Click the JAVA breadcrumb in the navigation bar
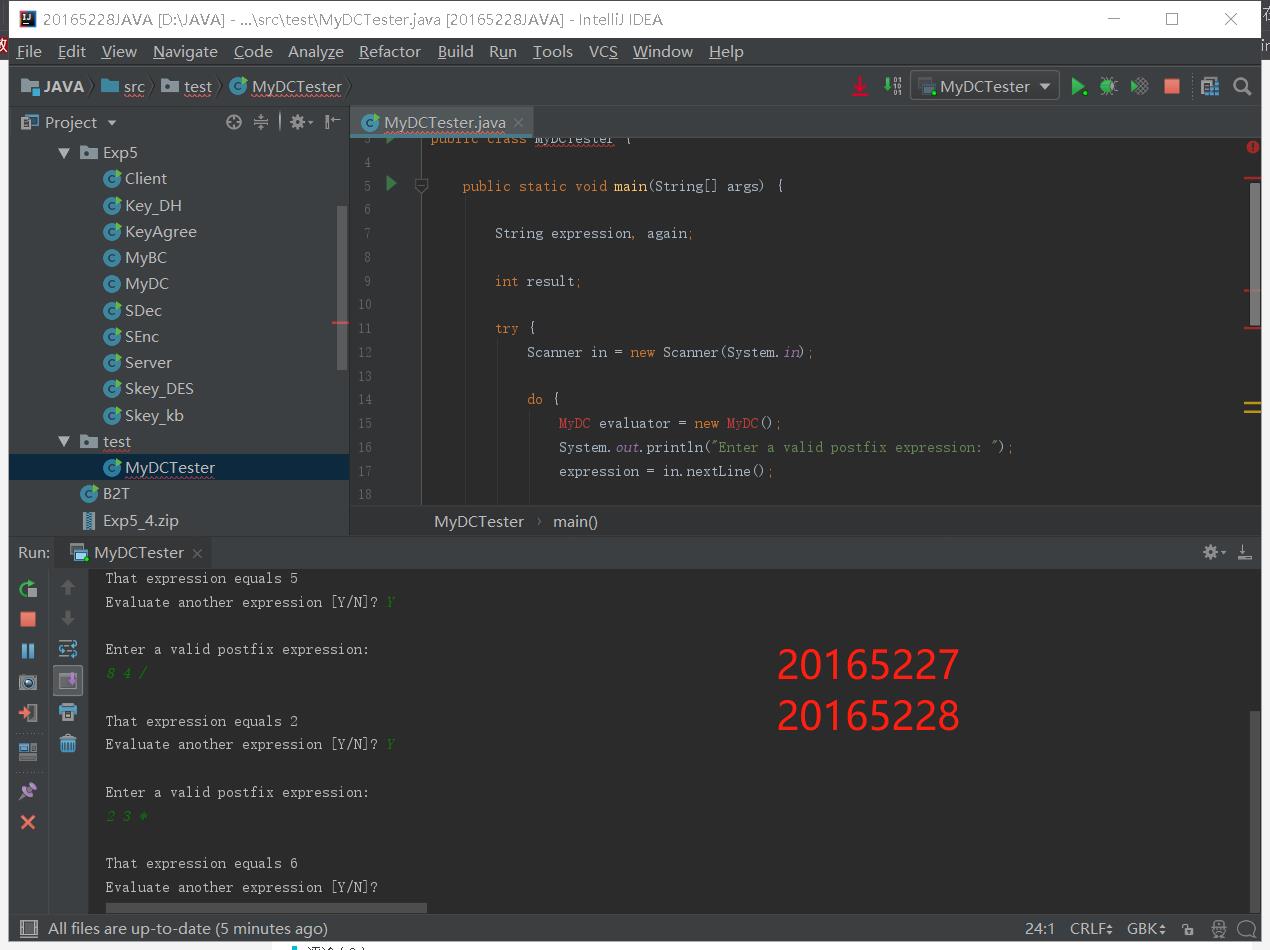This screenshot has width=1270, height=950. [52, 87]
